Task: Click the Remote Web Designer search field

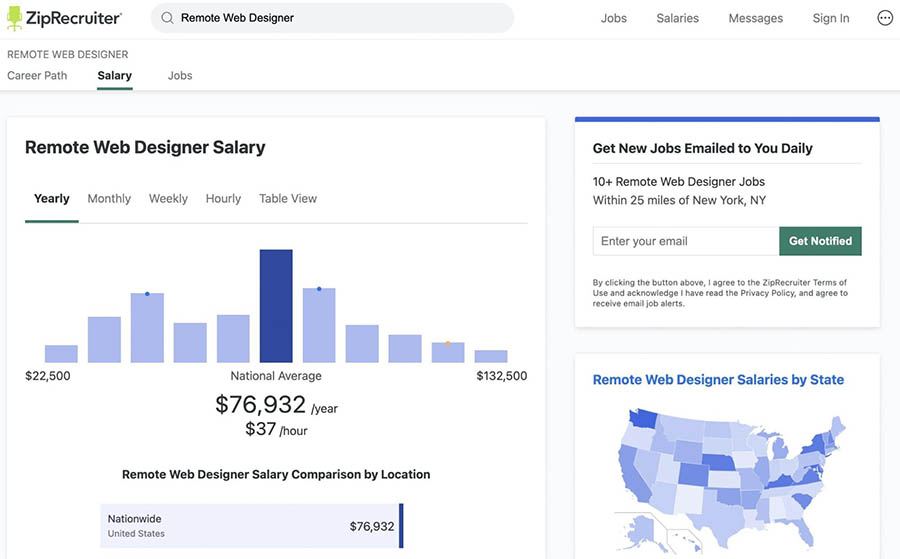Action: click(x=340, y=18)
